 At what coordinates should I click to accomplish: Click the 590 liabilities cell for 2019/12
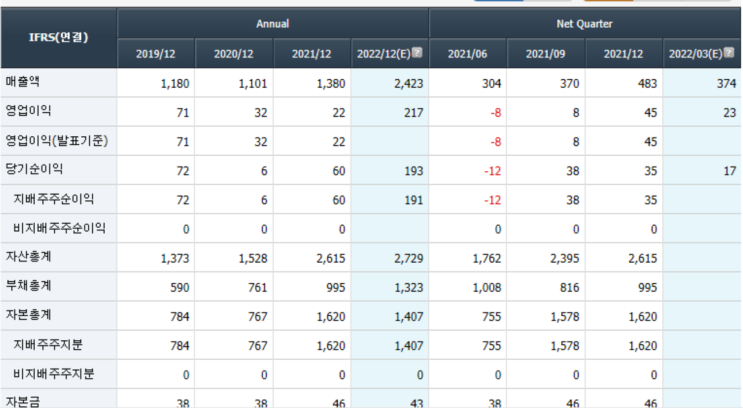tap(156, 287)
